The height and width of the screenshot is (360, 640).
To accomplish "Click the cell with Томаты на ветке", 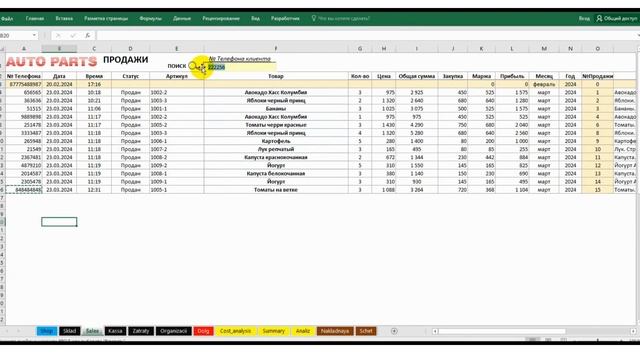I will click(276, 190).
